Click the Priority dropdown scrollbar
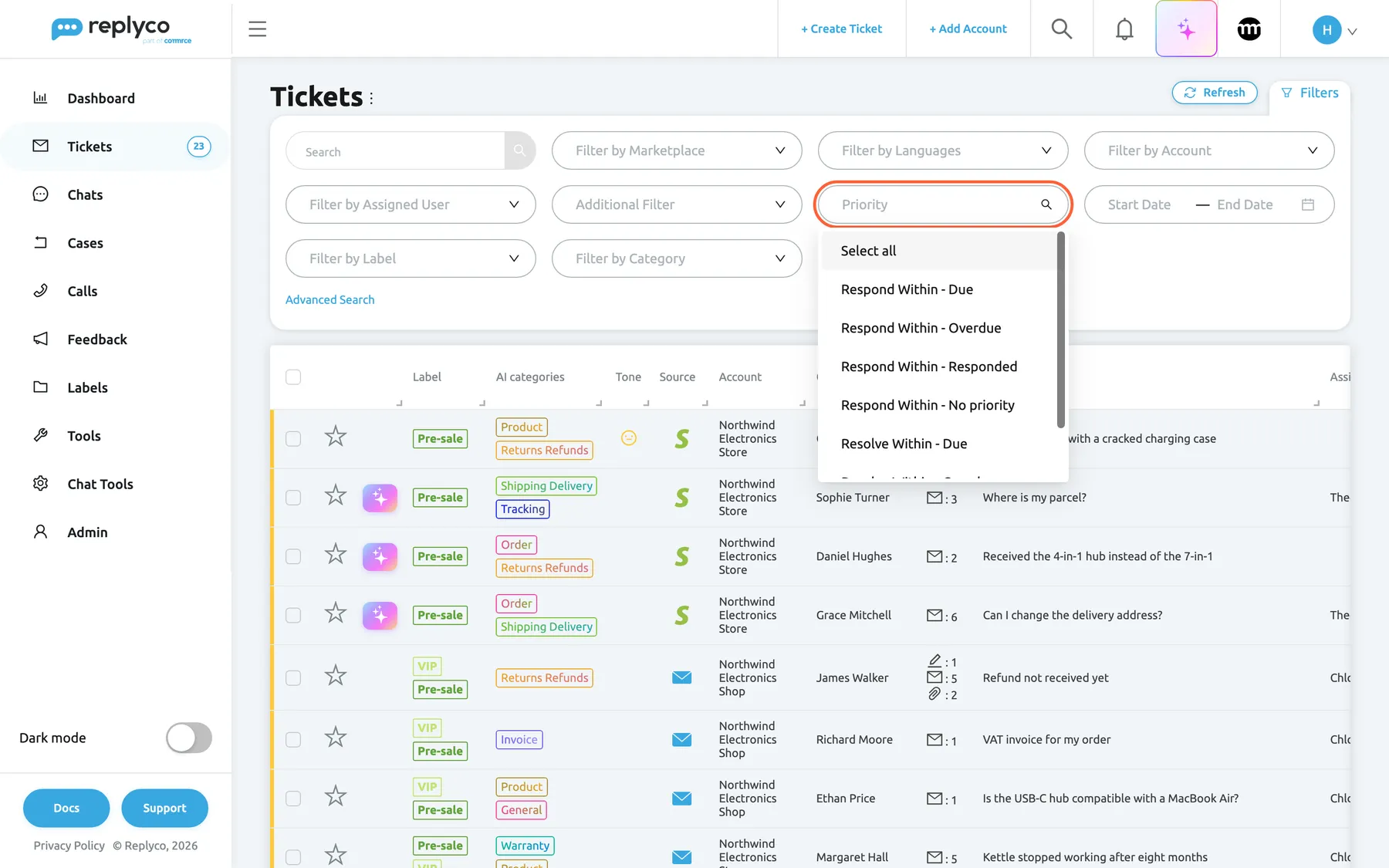This screenshot has width=1389, height=868. [x=1060, y=329]
